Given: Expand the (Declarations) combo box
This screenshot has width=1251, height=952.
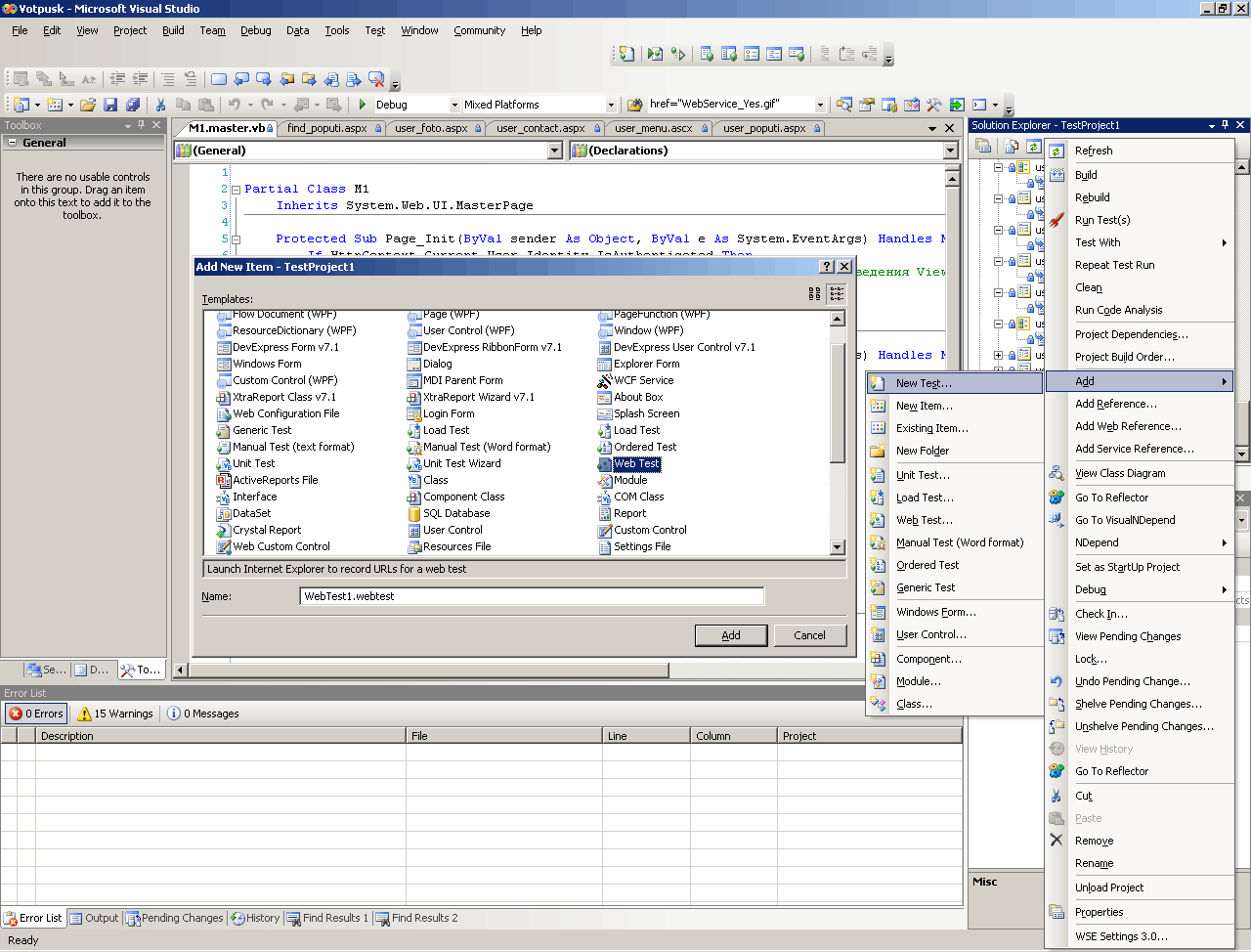Looking at the screenshot, I should click(950, 151).
